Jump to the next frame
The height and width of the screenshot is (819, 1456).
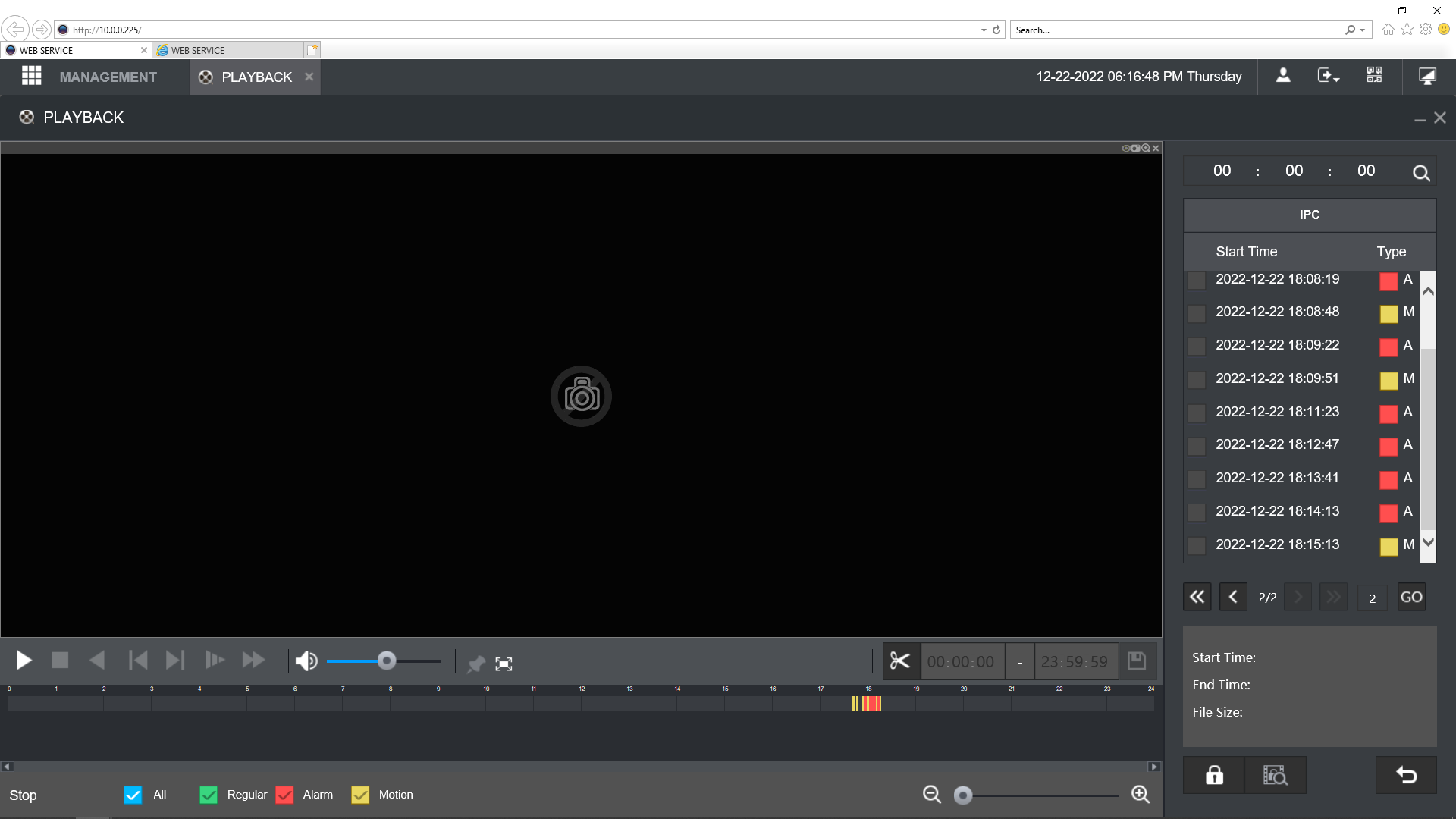click(175, 661)
